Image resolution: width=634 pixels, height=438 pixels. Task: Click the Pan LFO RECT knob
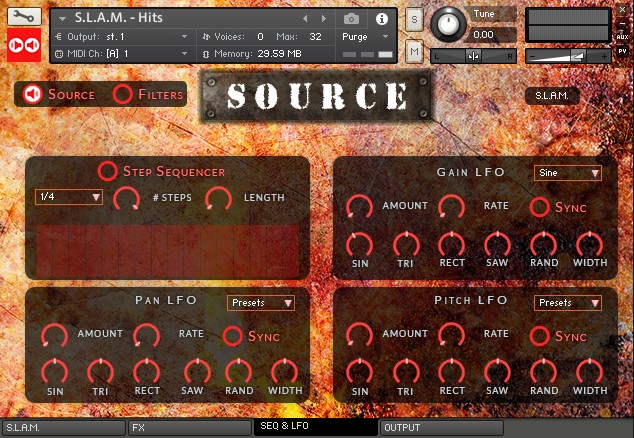click(x=147, y=372)
